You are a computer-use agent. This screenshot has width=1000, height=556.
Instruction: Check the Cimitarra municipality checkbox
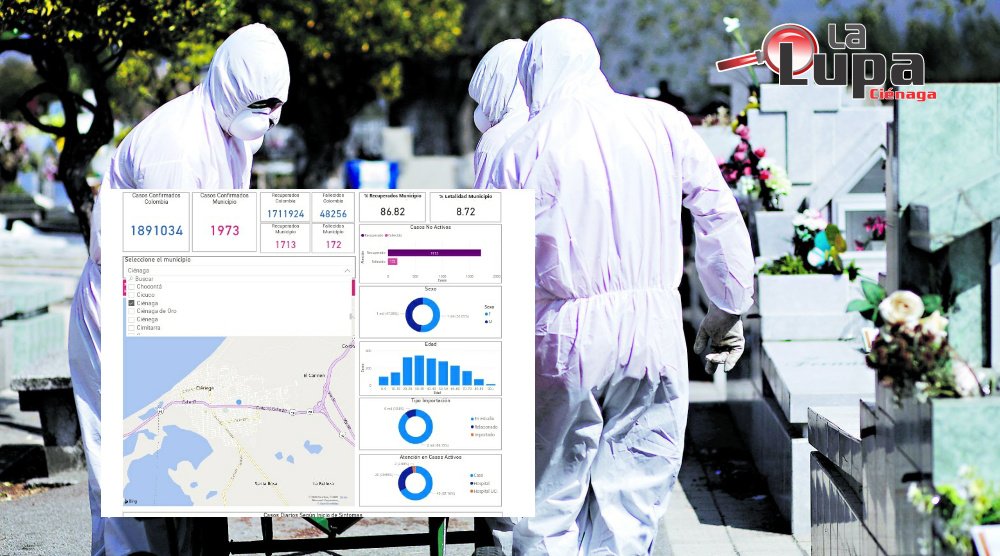point(131,328)
